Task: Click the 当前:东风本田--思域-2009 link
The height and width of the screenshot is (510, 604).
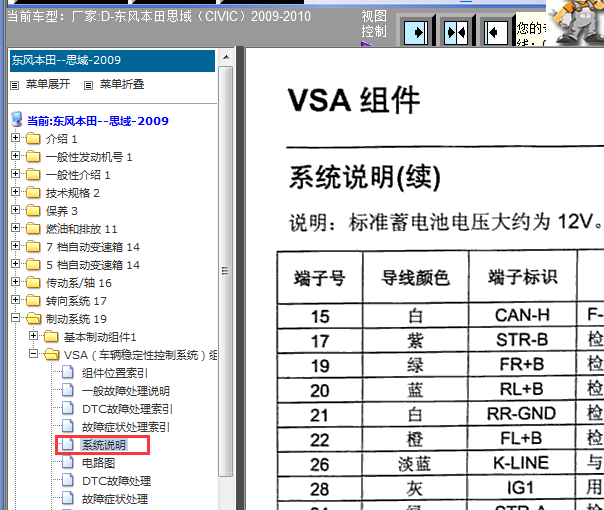Action: pos(98,121)
